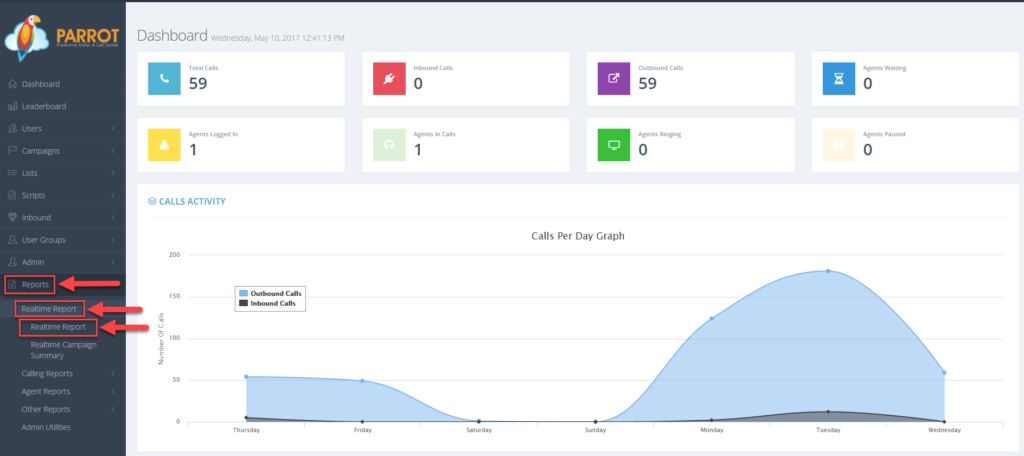Expand the Lists menu chevron
Viewport: 1024px width, 456px height.
113,173
